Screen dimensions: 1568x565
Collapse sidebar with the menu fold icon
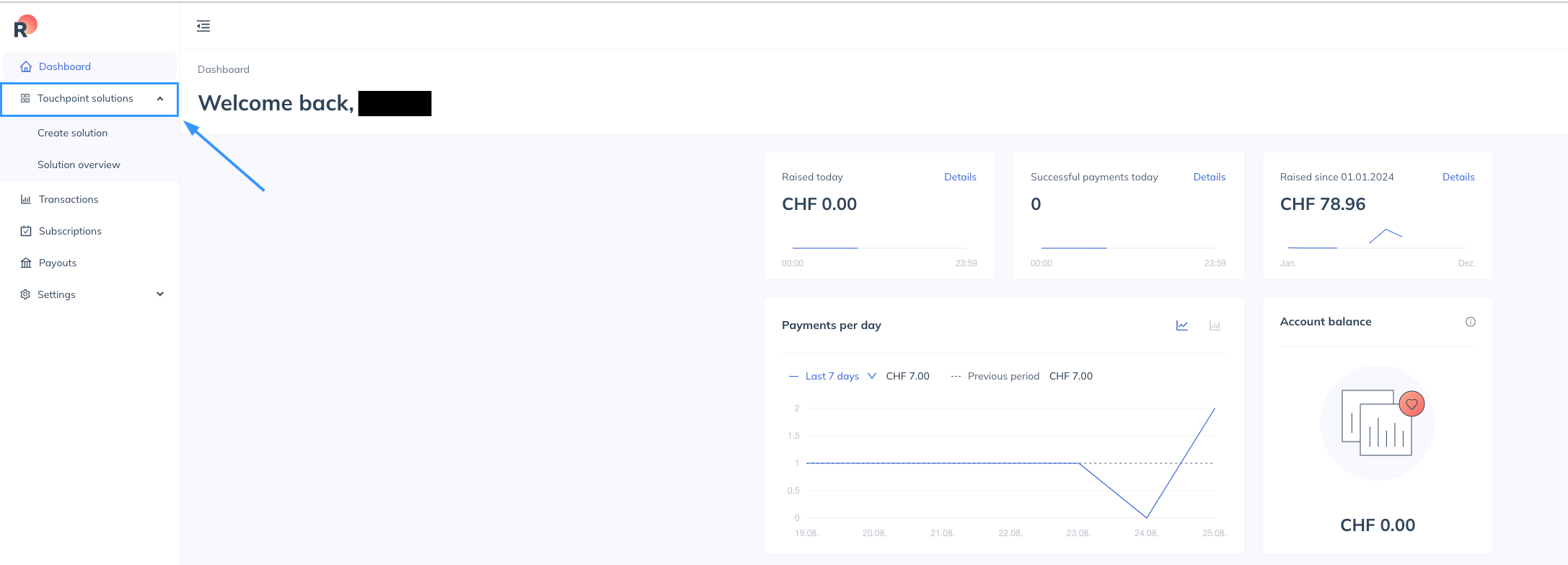pyautogui.click(x=203, y=26)
